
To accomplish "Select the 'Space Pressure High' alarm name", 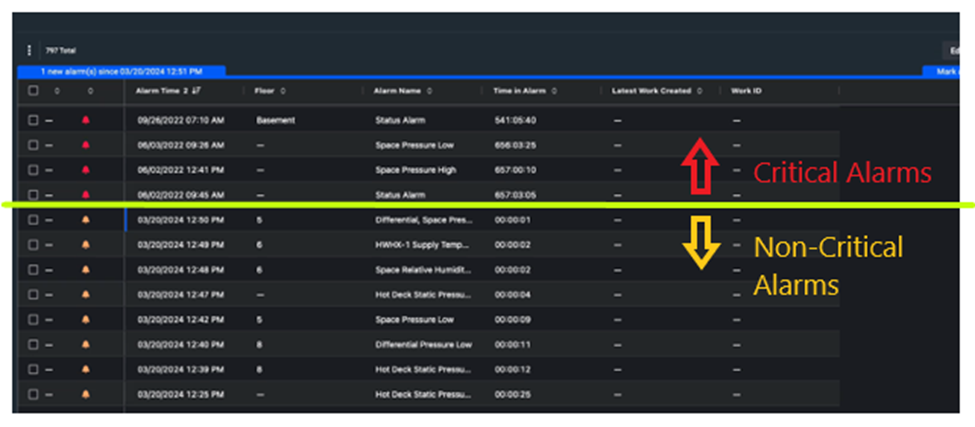I will pos(415,170).
